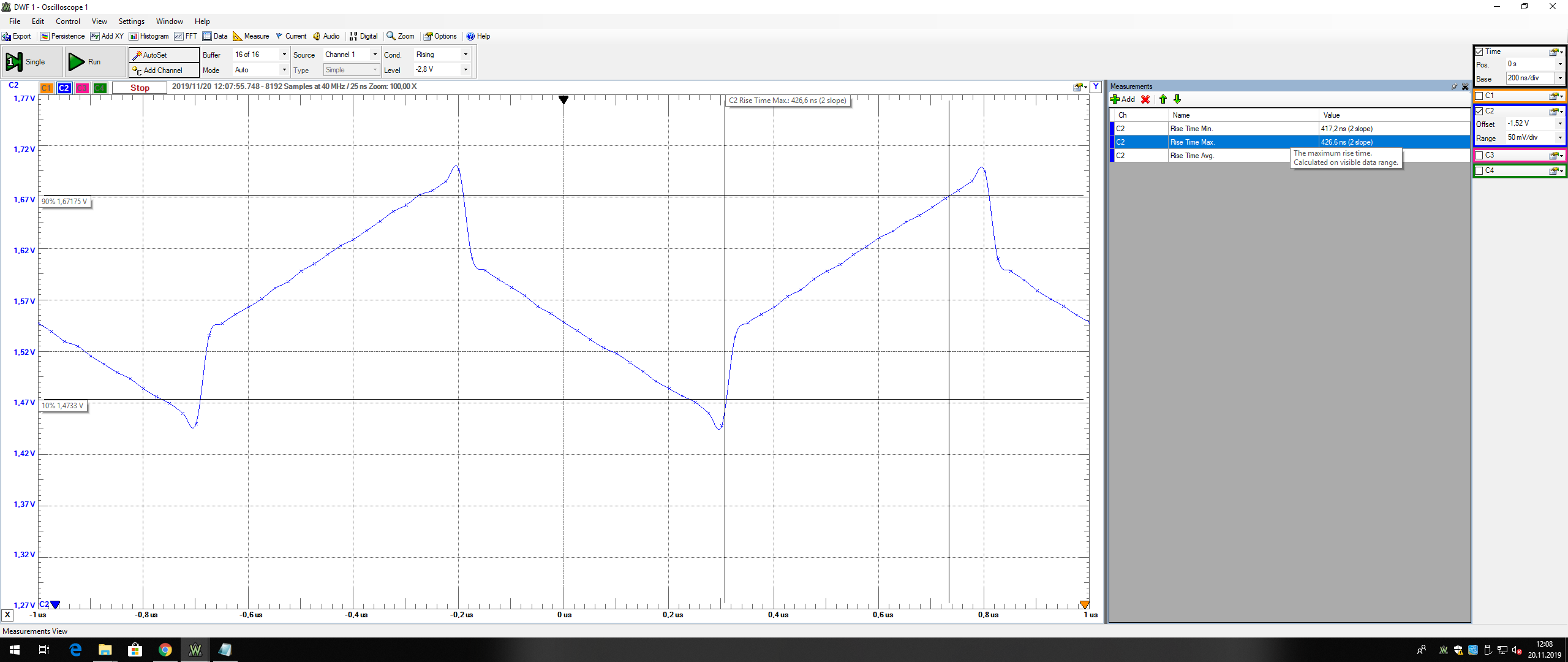Enable the C1 channel checkbox
1568x662 pixels.
click(x=1479, y=96)
